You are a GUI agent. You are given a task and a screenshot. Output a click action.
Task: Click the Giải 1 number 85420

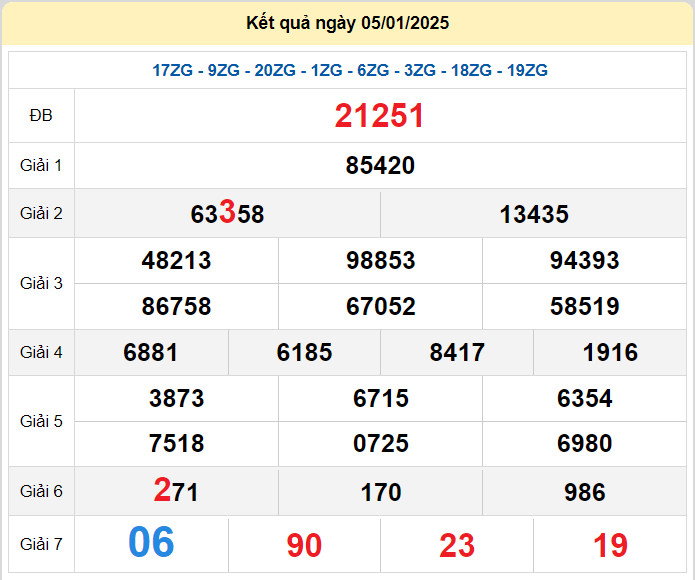380,165
